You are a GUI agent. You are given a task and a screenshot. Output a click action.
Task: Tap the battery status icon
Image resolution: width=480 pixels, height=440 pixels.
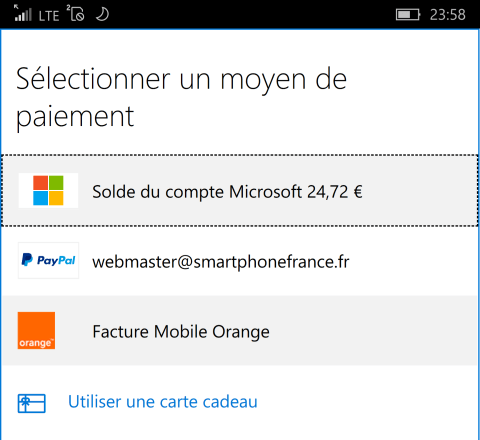[x=408, y=15]
